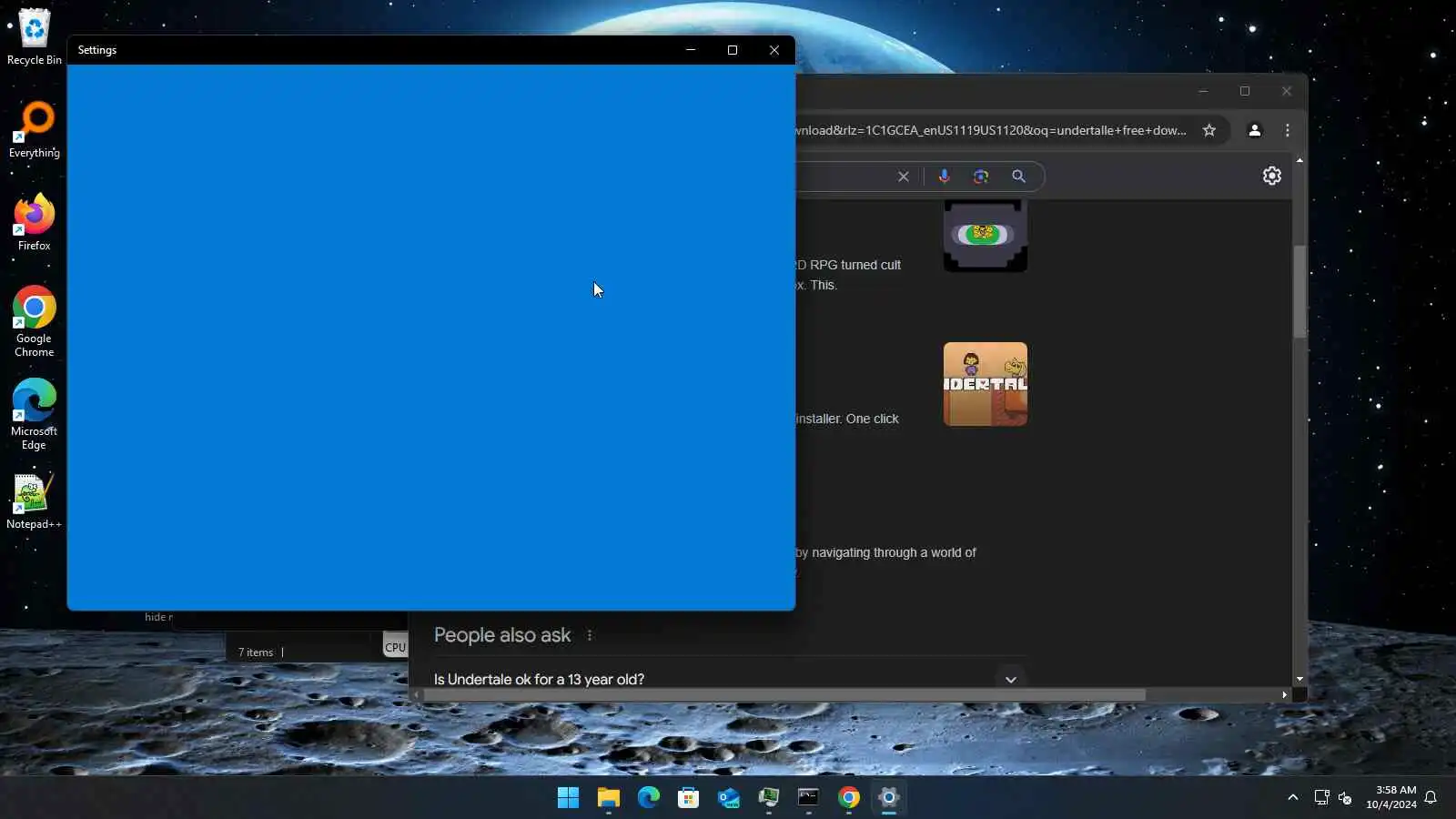
Task: Select the Firefox desktop shortcut
Action: click(x=35, y=223)
